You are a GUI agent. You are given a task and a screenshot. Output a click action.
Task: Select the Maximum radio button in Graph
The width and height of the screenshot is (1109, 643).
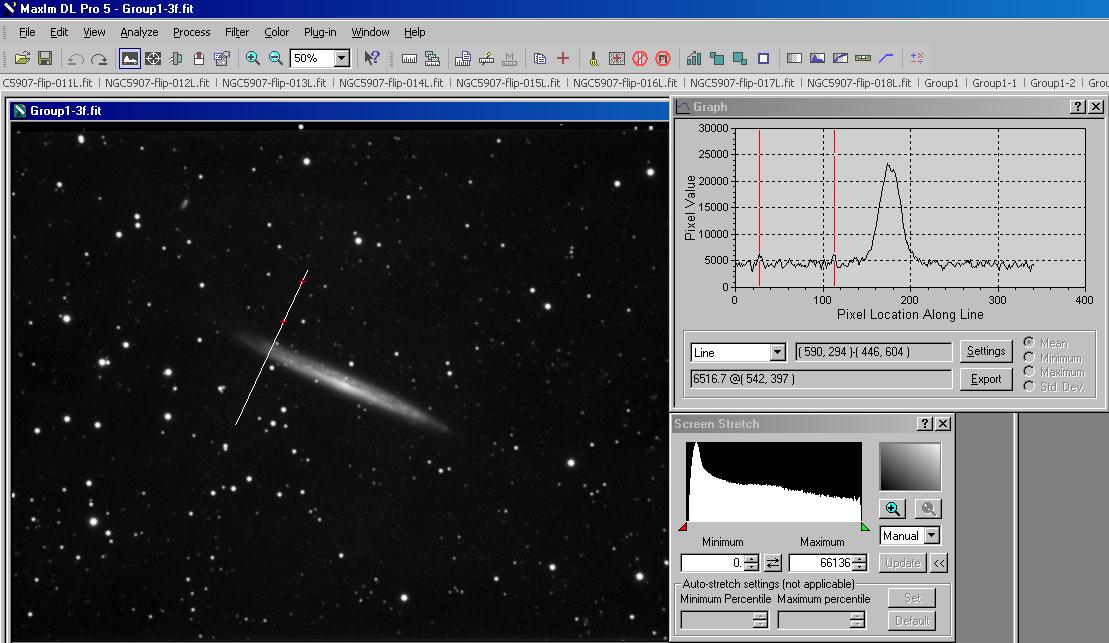point(1029,372)
